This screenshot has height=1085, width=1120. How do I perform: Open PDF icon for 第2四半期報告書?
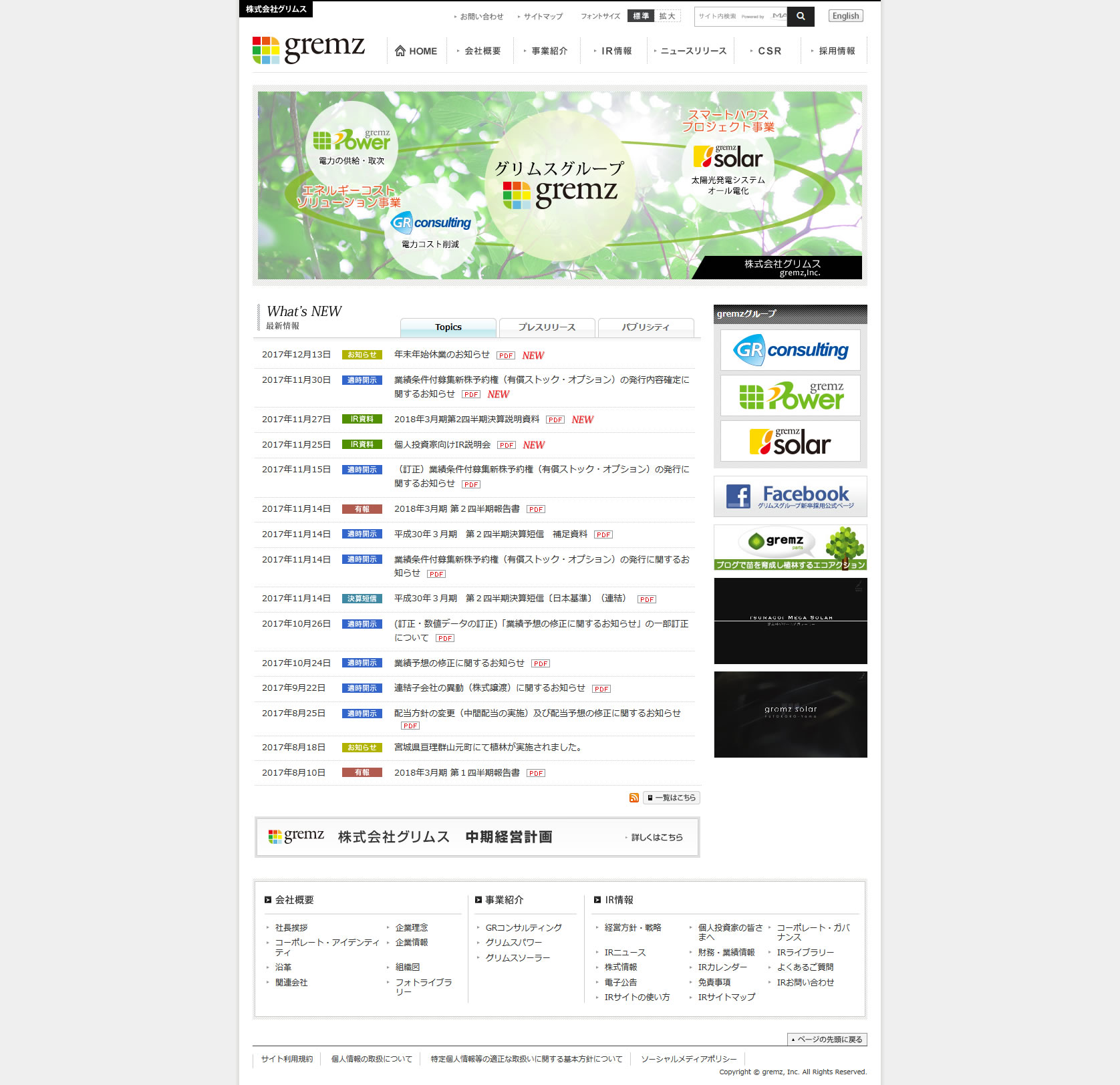[536, 509]
